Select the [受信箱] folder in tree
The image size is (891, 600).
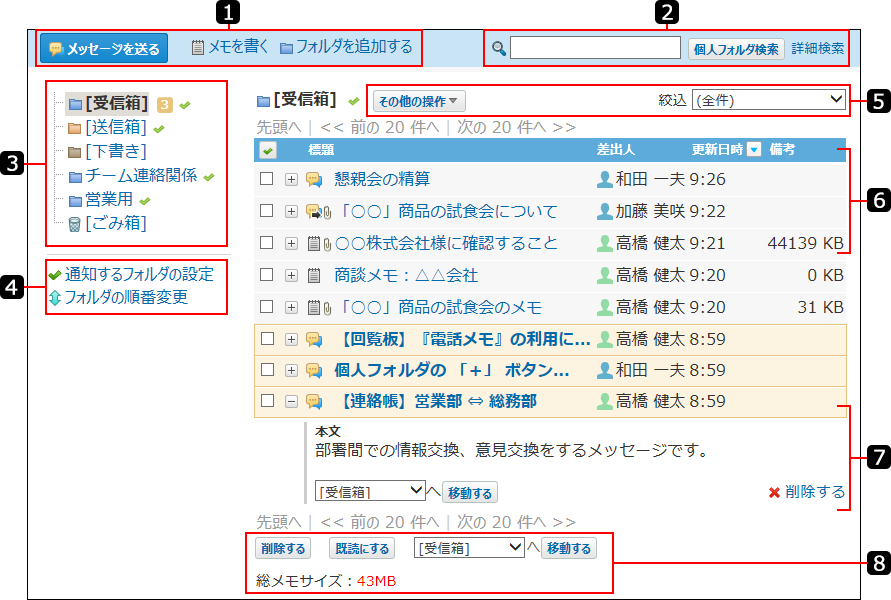[116, 104]
